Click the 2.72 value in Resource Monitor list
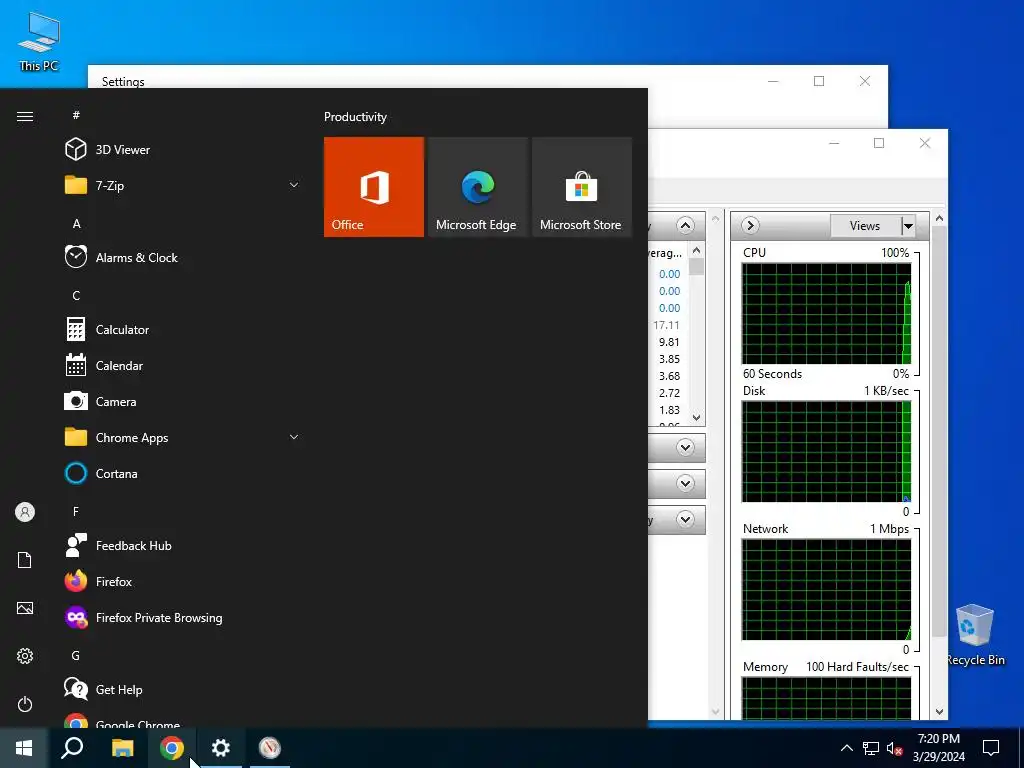1024x768 pixels. [669, 393]
